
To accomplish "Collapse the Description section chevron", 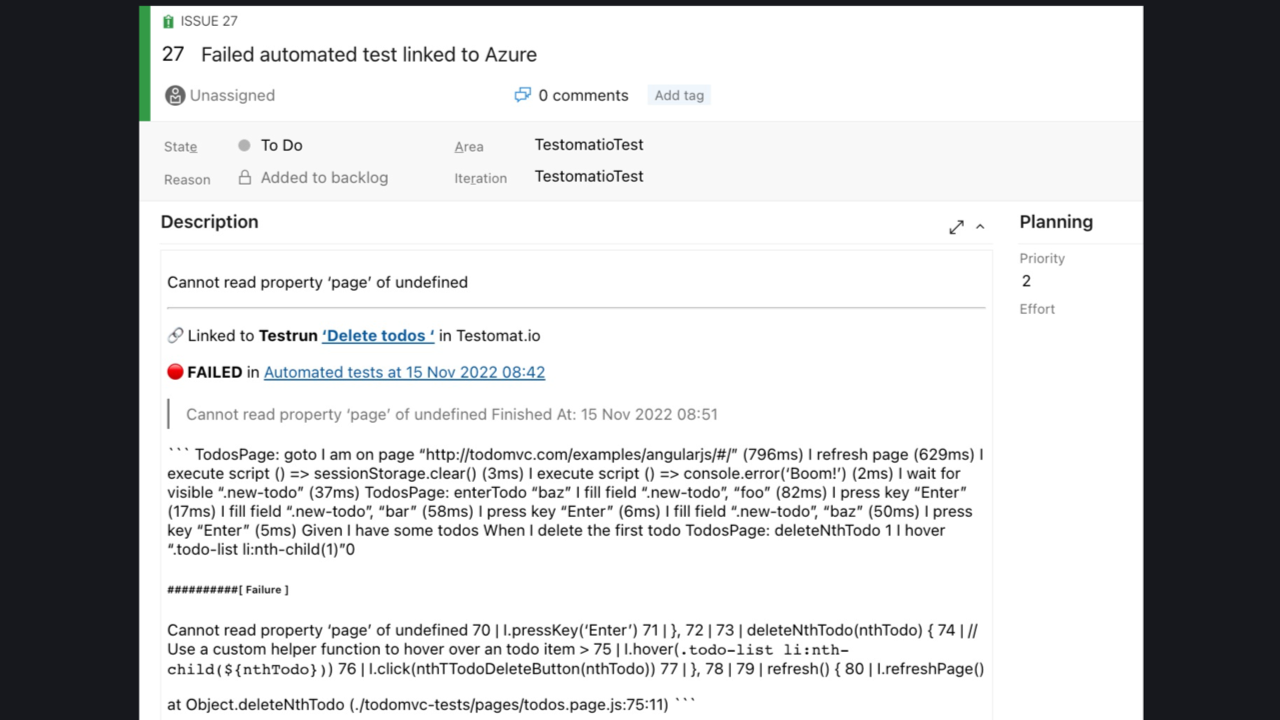I will click(x=980, y=227).
